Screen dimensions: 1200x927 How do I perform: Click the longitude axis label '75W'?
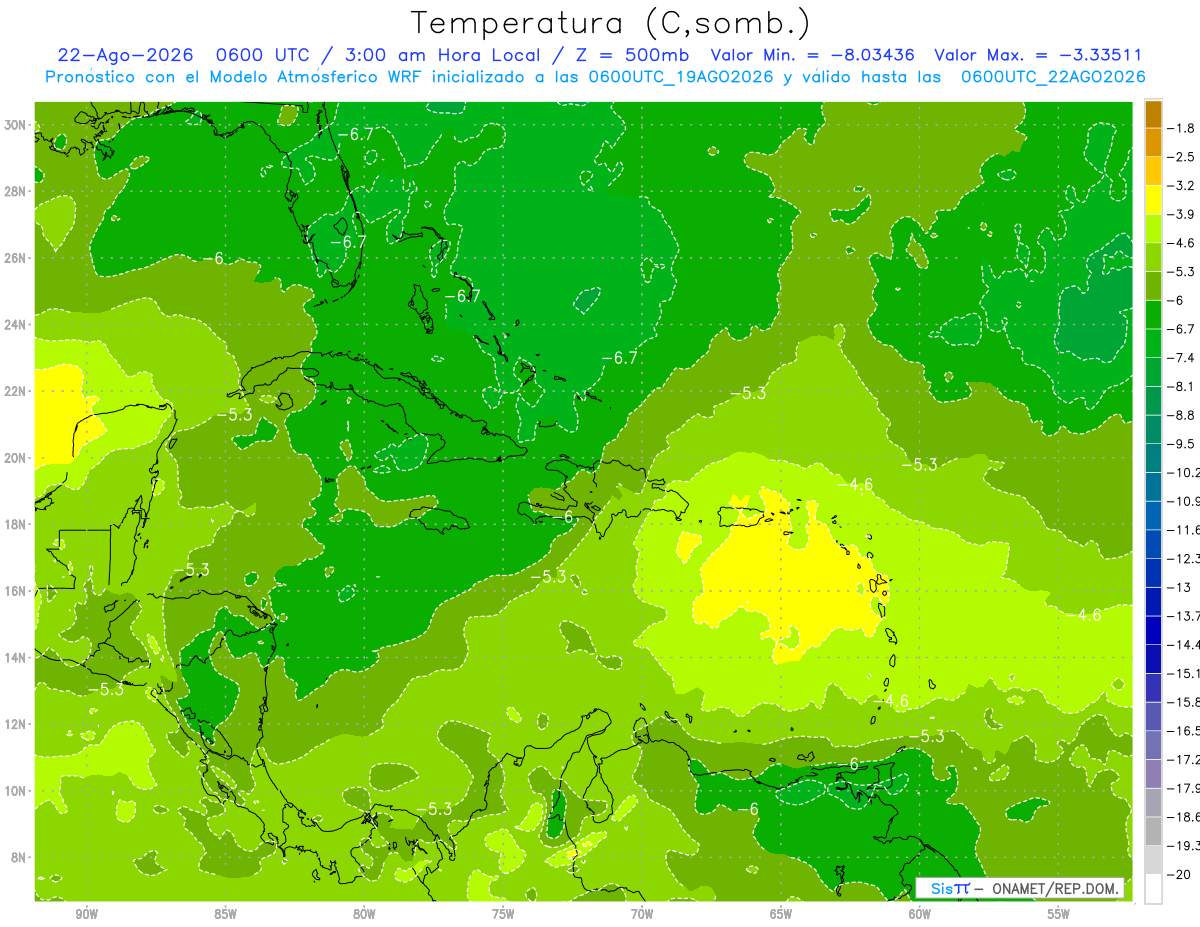click(x=503, y=916)
